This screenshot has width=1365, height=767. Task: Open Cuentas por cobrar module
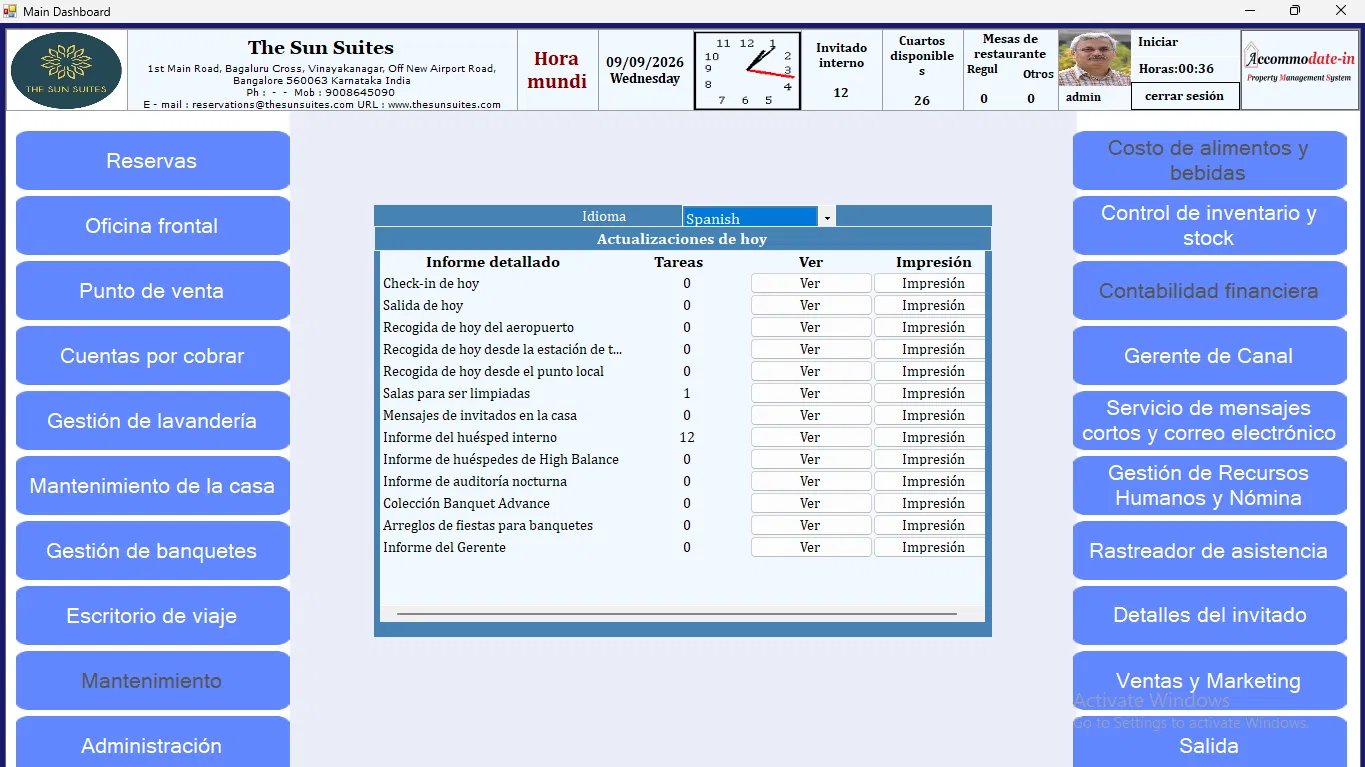pos(152,356)
